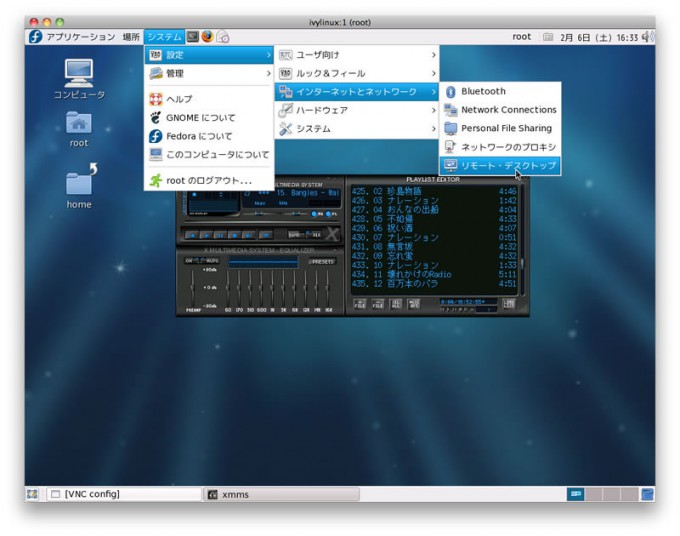Click the playlist misc options button
The height and width of the screenshot is (536, 680).
(414, 304)
